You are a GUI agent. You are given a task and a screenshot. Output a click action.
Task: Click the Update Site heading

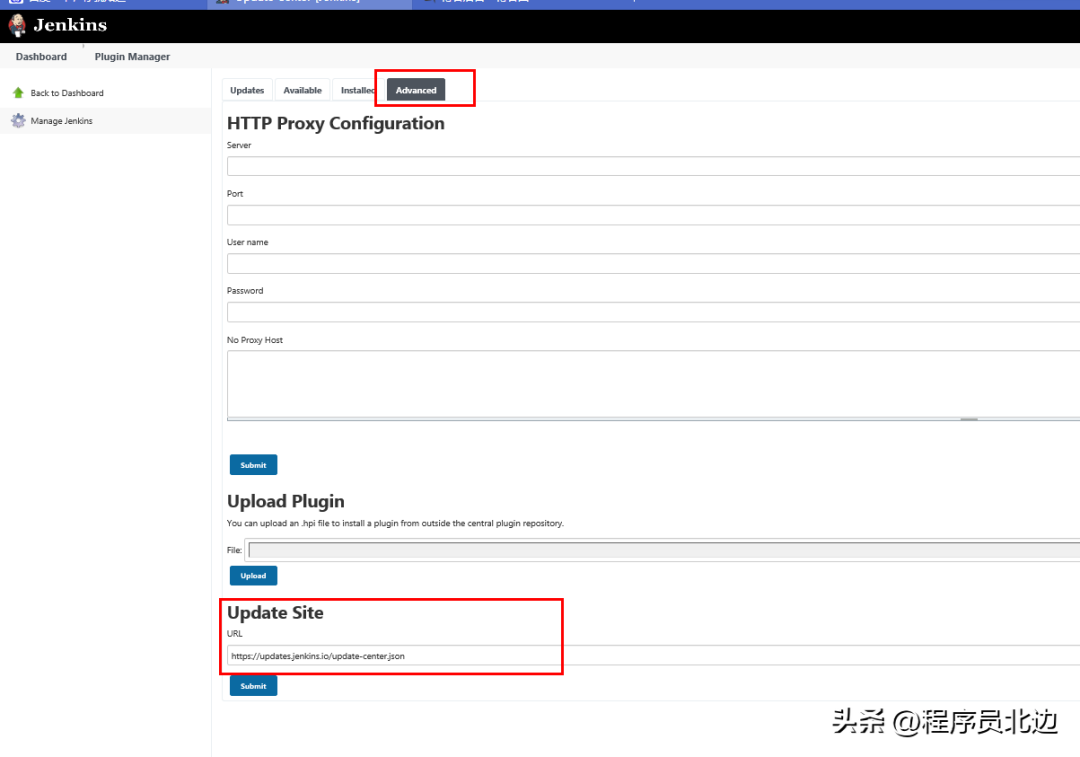click(276, 612)
